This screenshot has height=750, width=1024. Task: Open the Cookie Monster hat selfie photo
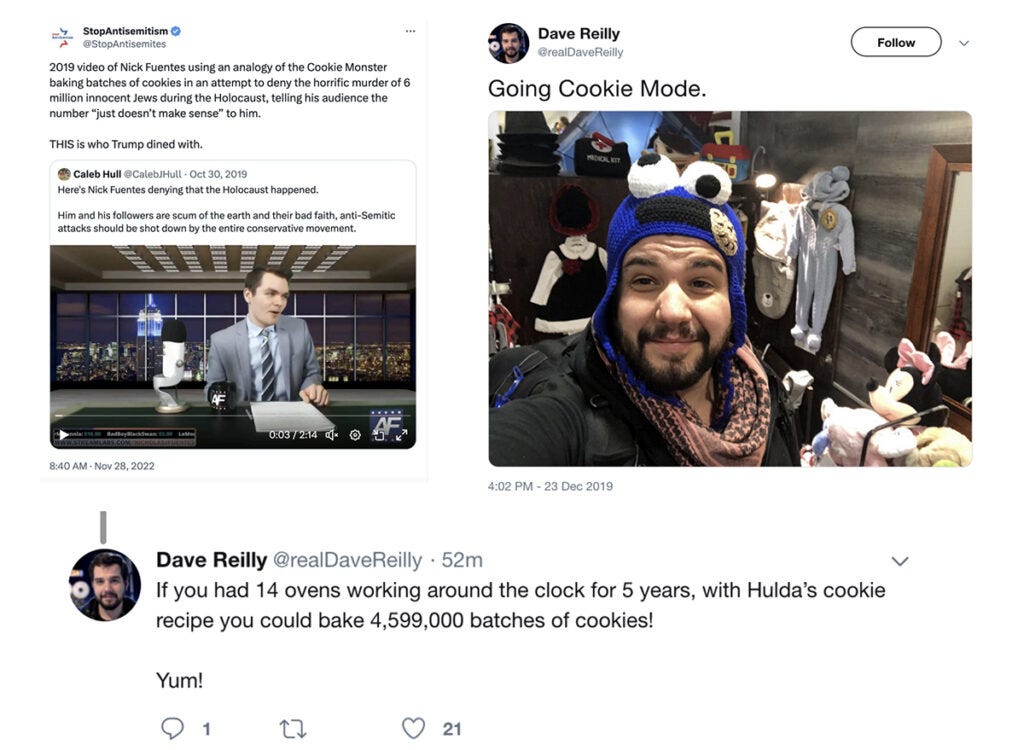tap(730, 288)
